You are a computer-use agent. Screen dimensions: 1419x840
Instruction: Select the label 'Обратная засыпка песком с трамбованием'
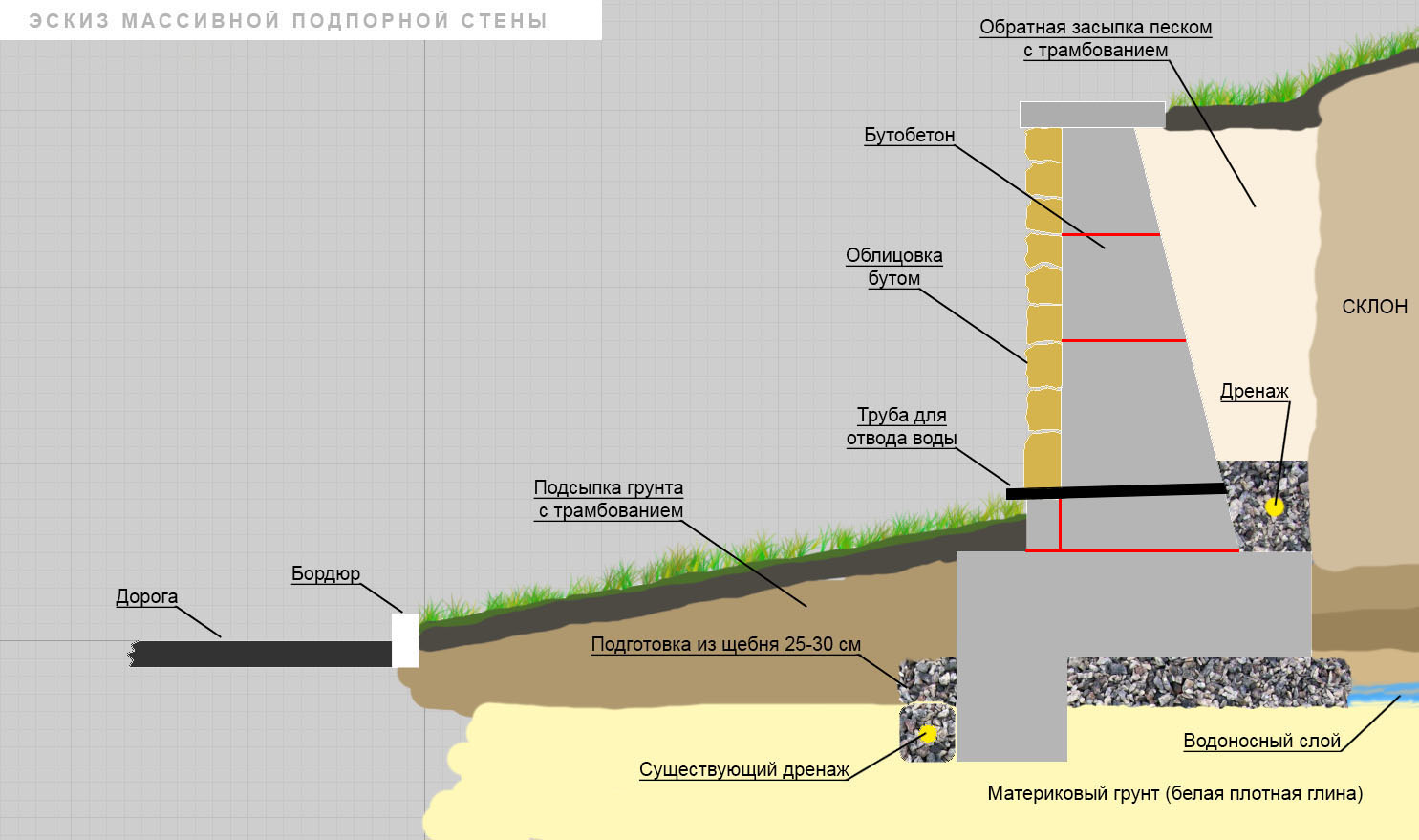pos(1096,39)
